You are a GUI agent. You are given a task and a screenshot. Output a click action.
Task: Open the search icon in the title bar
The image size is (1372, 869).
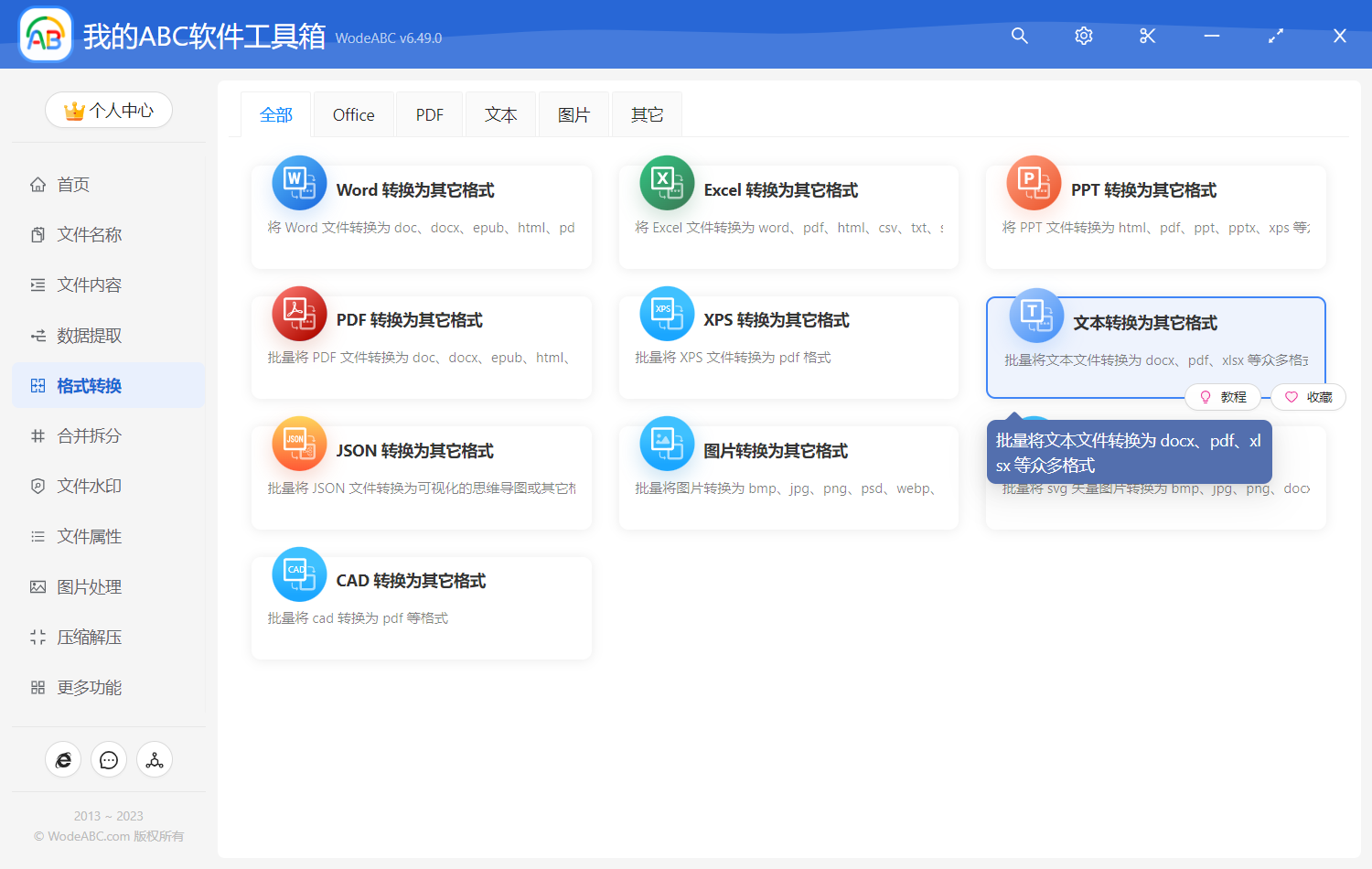[1019, 36]
